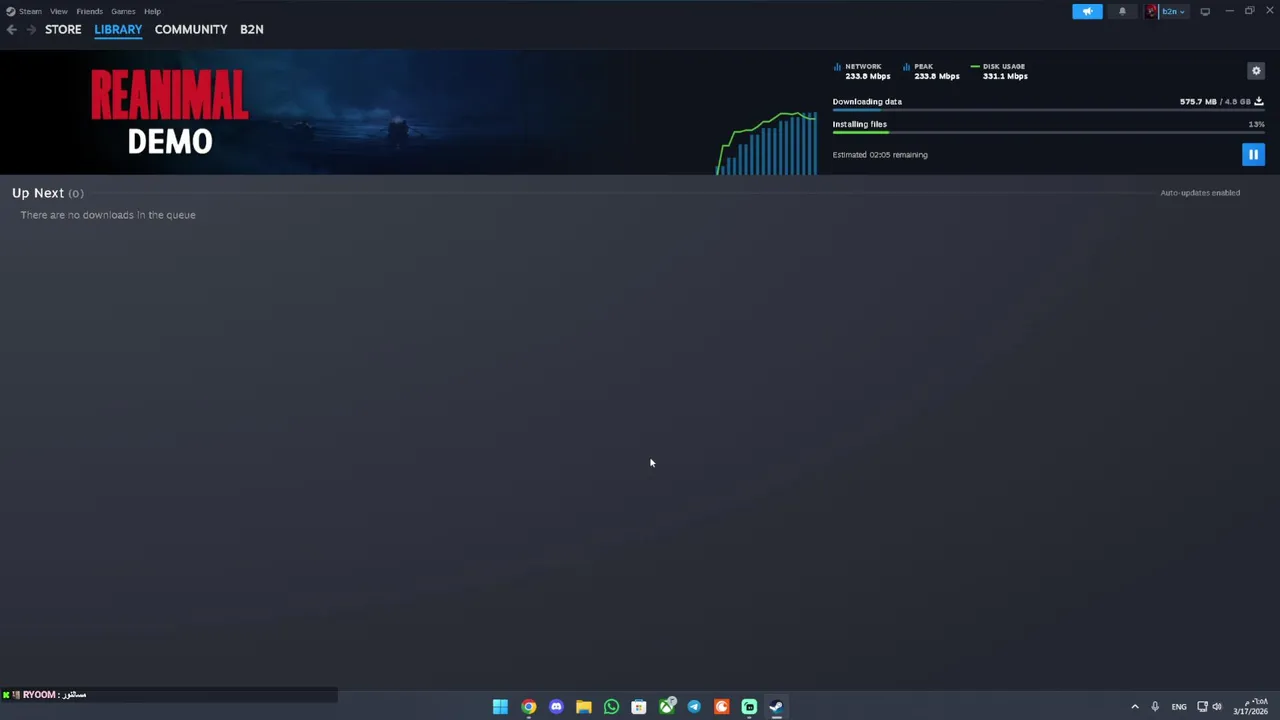Expand the b2n account dropdown
This screenshot has width=1280, height=720.
coord(1173,11)
